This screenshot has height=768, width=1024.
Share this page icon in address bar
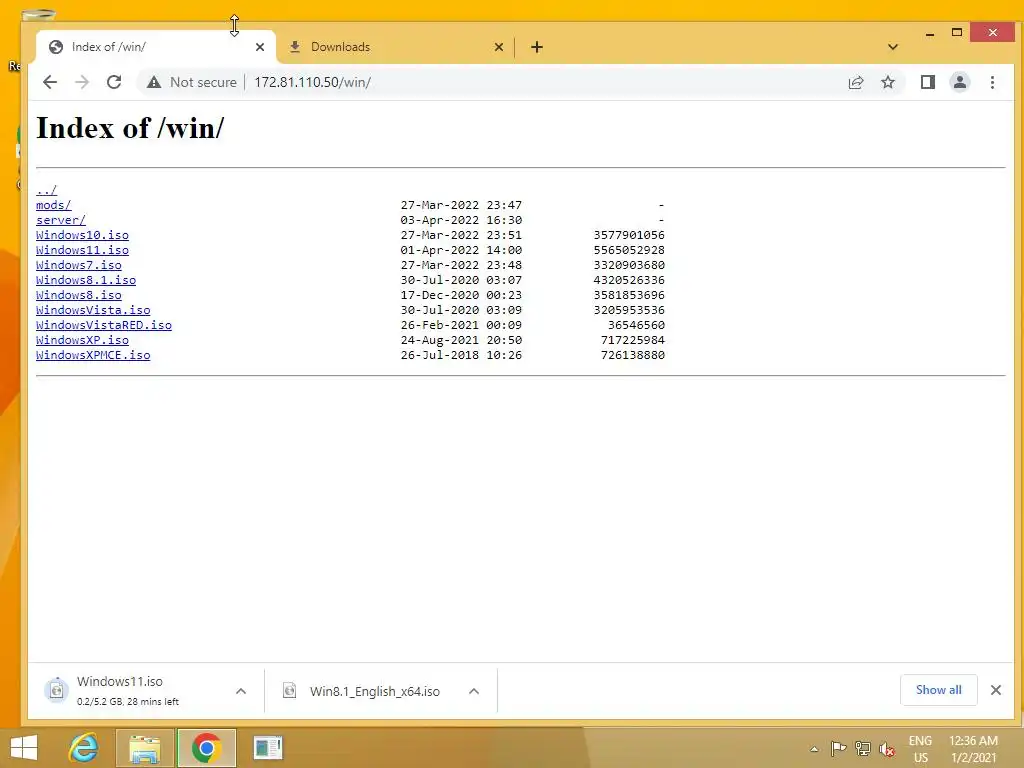[856, 82]
